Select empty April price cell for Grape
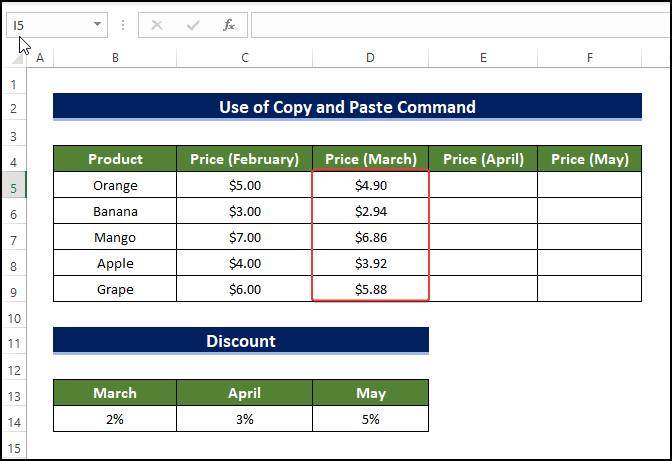This screenshot has width=672, height=461. coord(483,289)
